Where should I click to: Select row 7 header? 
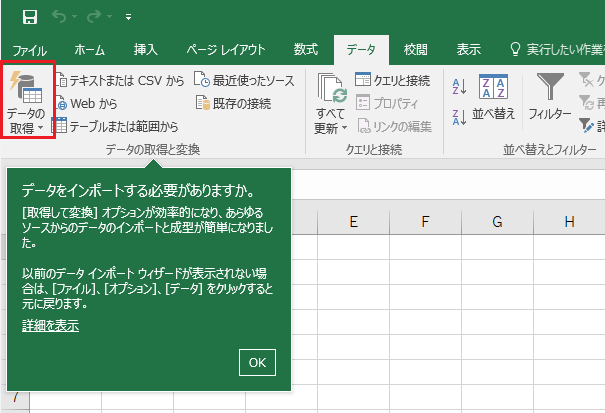pyautogui.click(x=15, y=397)
